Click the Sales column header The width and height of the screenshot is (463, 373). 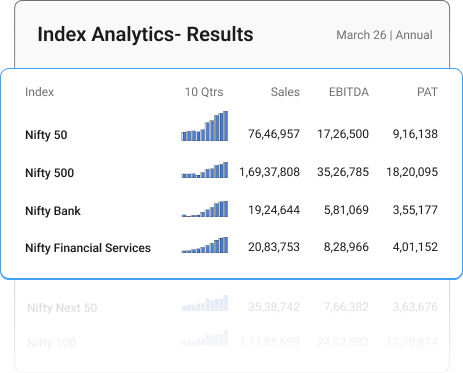285,92
